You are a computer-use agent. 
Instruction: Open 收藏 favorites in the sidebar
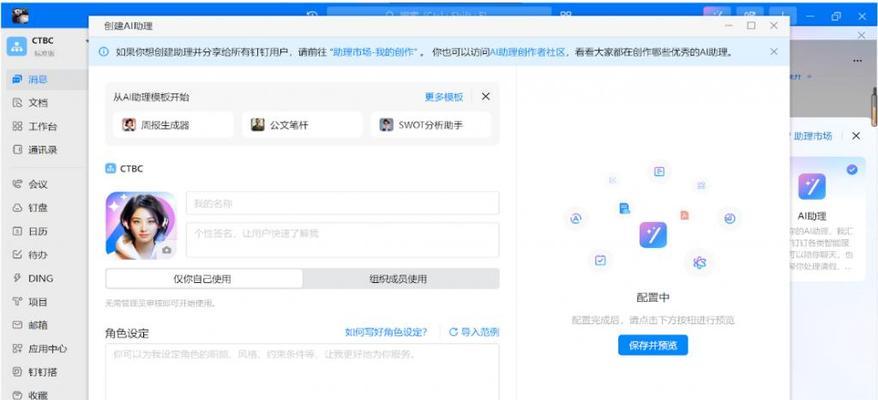click(30, 395)
